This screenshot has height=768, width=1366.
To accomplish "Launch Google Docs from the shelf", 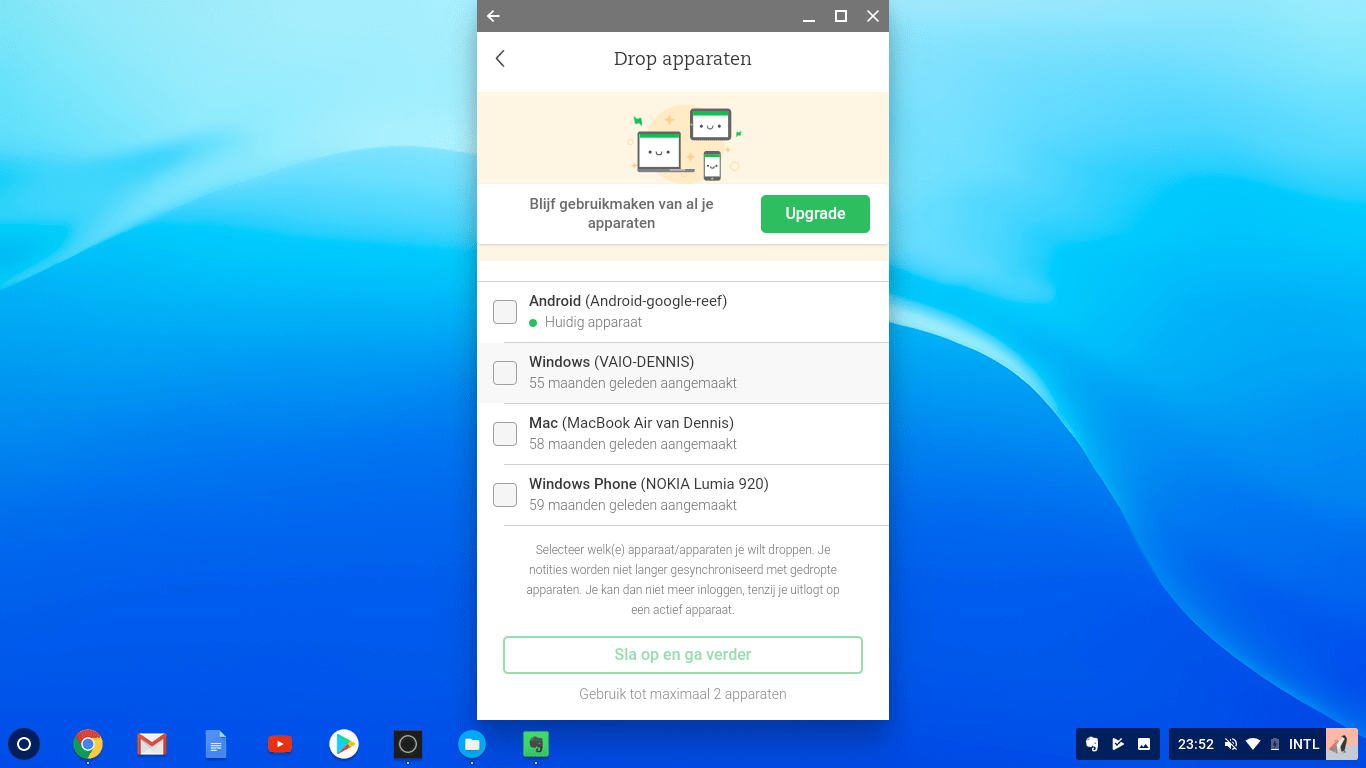I will [x=216, y=744].
